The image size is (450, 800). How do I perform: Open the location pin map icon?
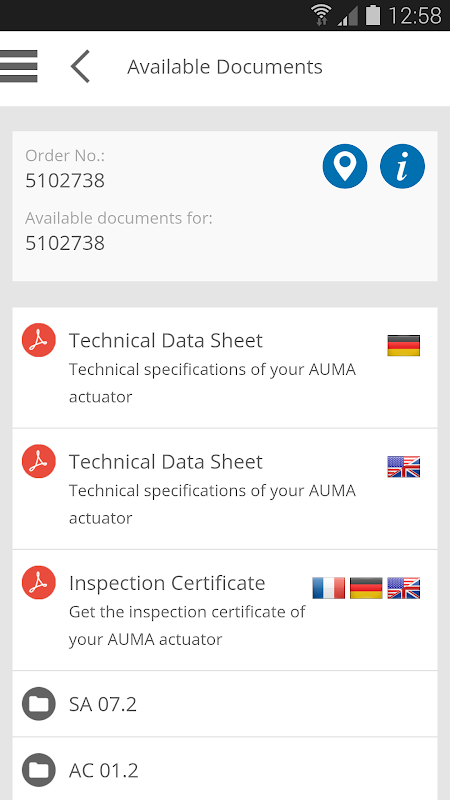(x=345, y=166)
